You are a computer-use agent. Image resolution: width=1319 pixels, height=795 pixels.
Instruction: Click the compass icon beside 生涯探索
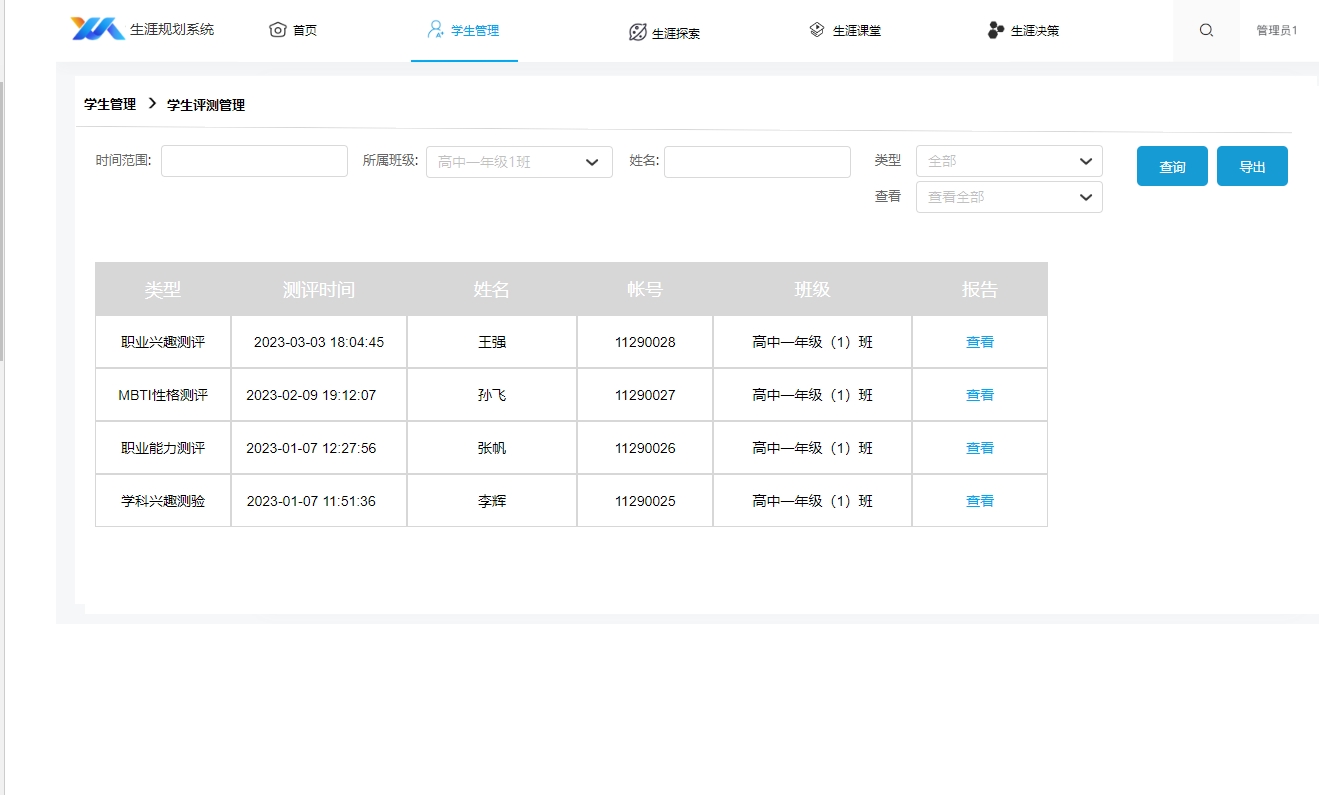tap(637, 32)
